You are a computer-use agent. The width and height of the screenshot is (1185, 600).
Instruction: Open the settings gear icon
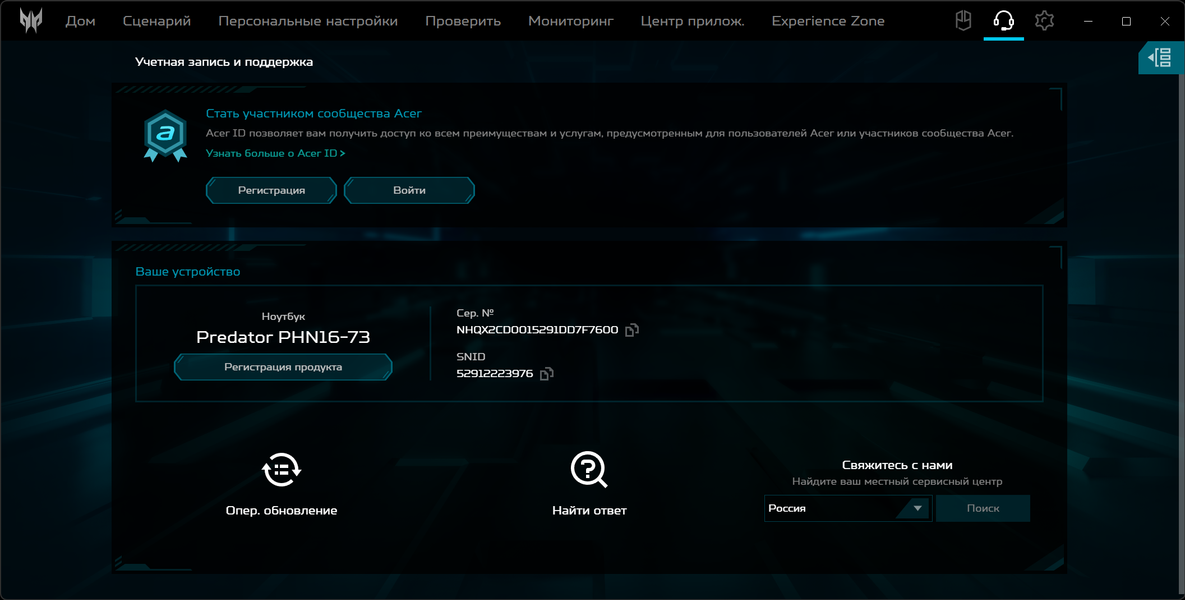point(1044,20)
